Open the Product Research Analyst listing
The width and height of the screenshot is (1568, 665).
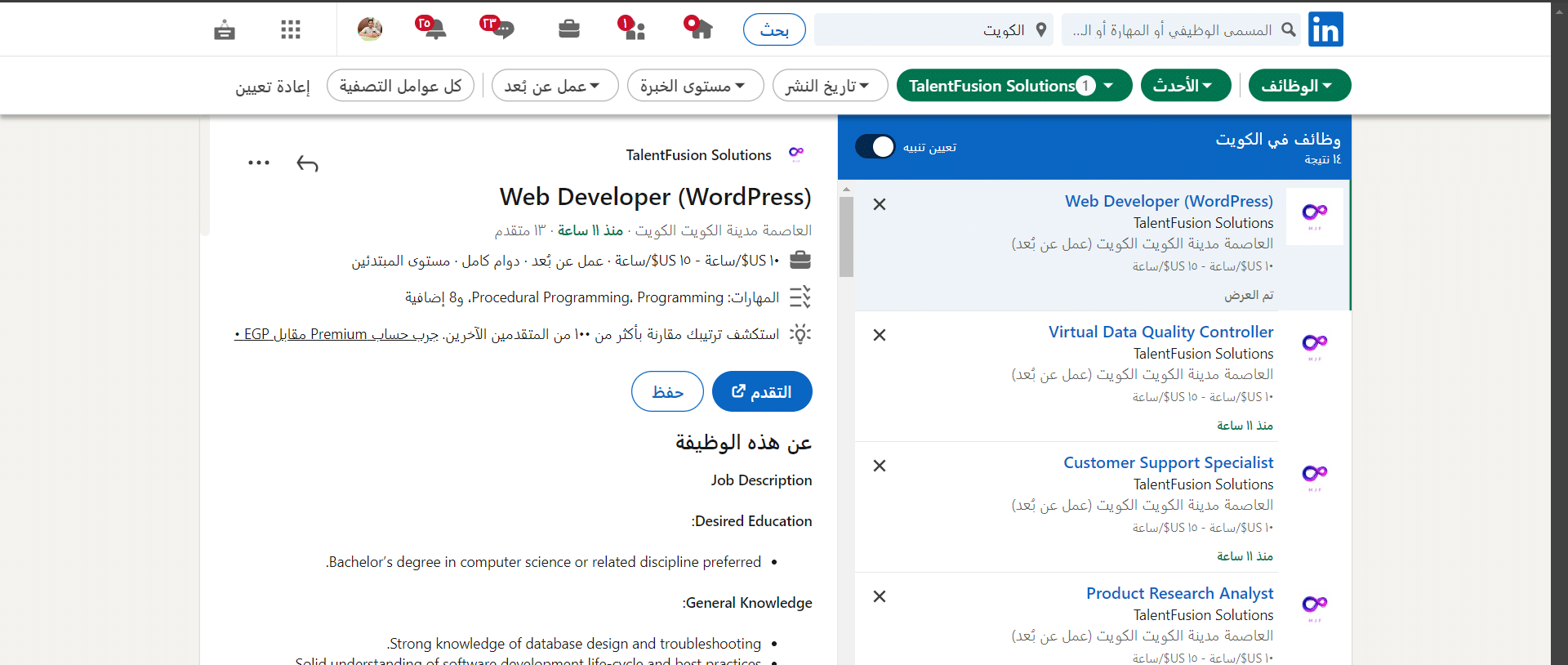coord(1179,593)
